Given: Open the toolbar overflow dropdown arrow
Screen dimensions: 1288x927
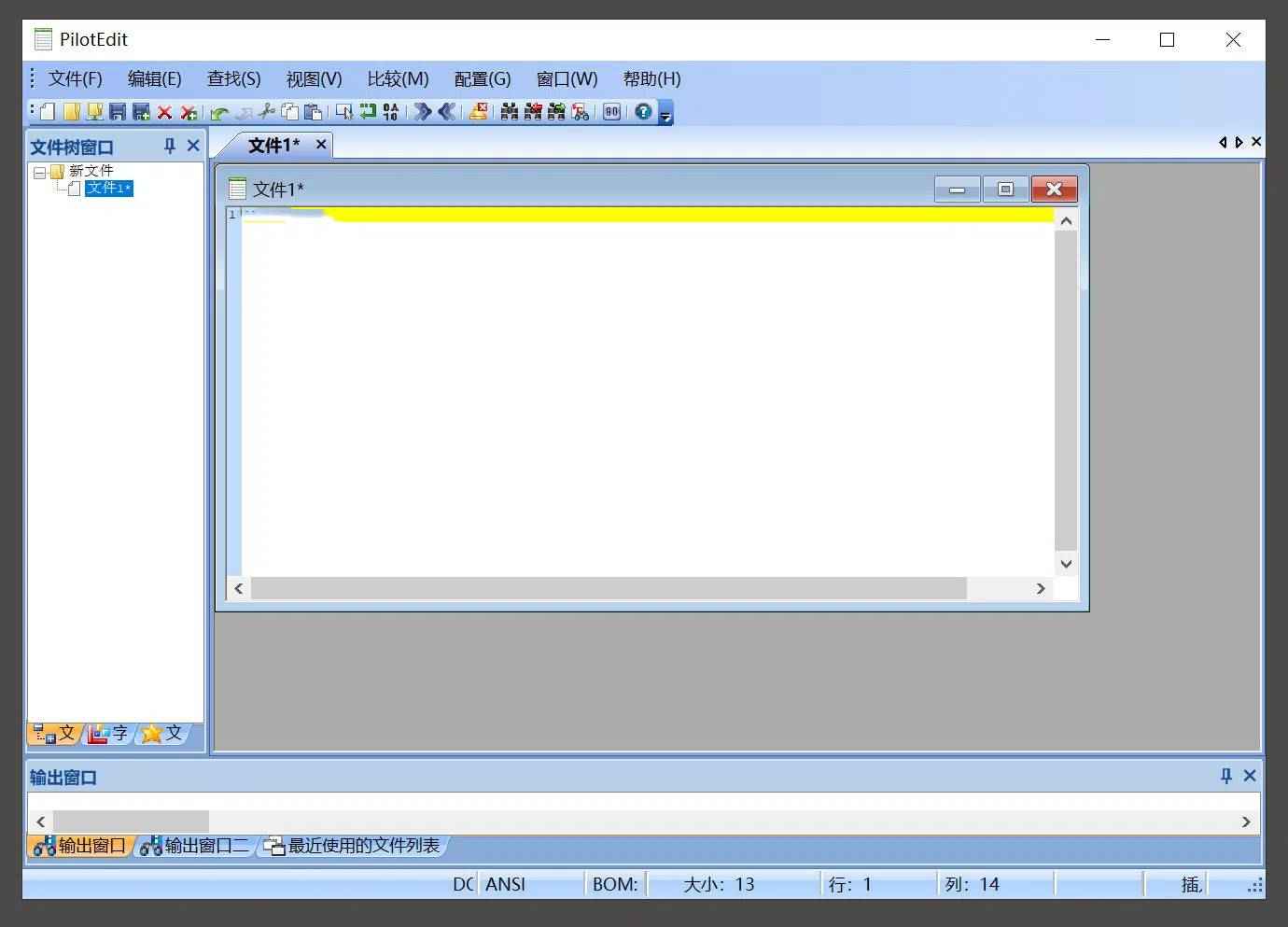Looking at the screenshot, I should (x=665, y=116).
